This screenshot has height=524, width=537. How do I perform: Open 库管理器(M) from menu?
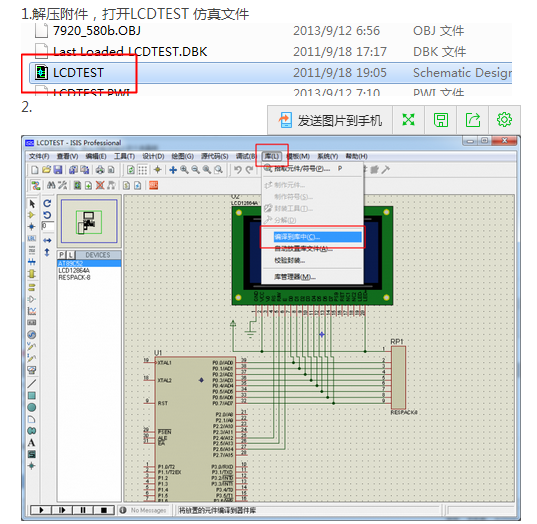pos(295,277)
